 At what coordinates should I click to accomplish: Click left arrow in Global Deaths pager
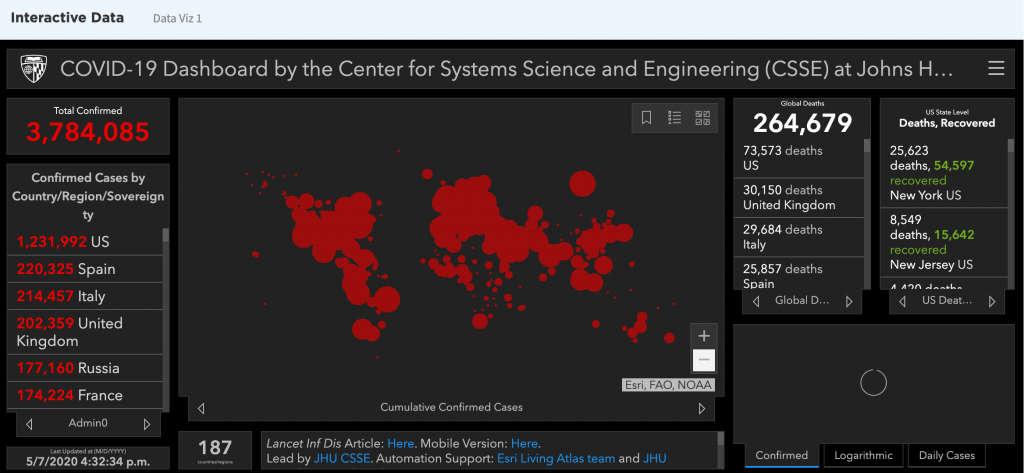(x=756, y=301)
